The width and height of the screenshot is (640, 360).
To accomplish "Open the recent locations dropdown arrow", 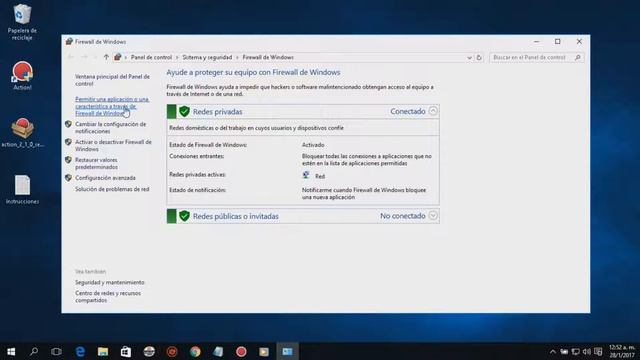I will click(x=95, y=58).
